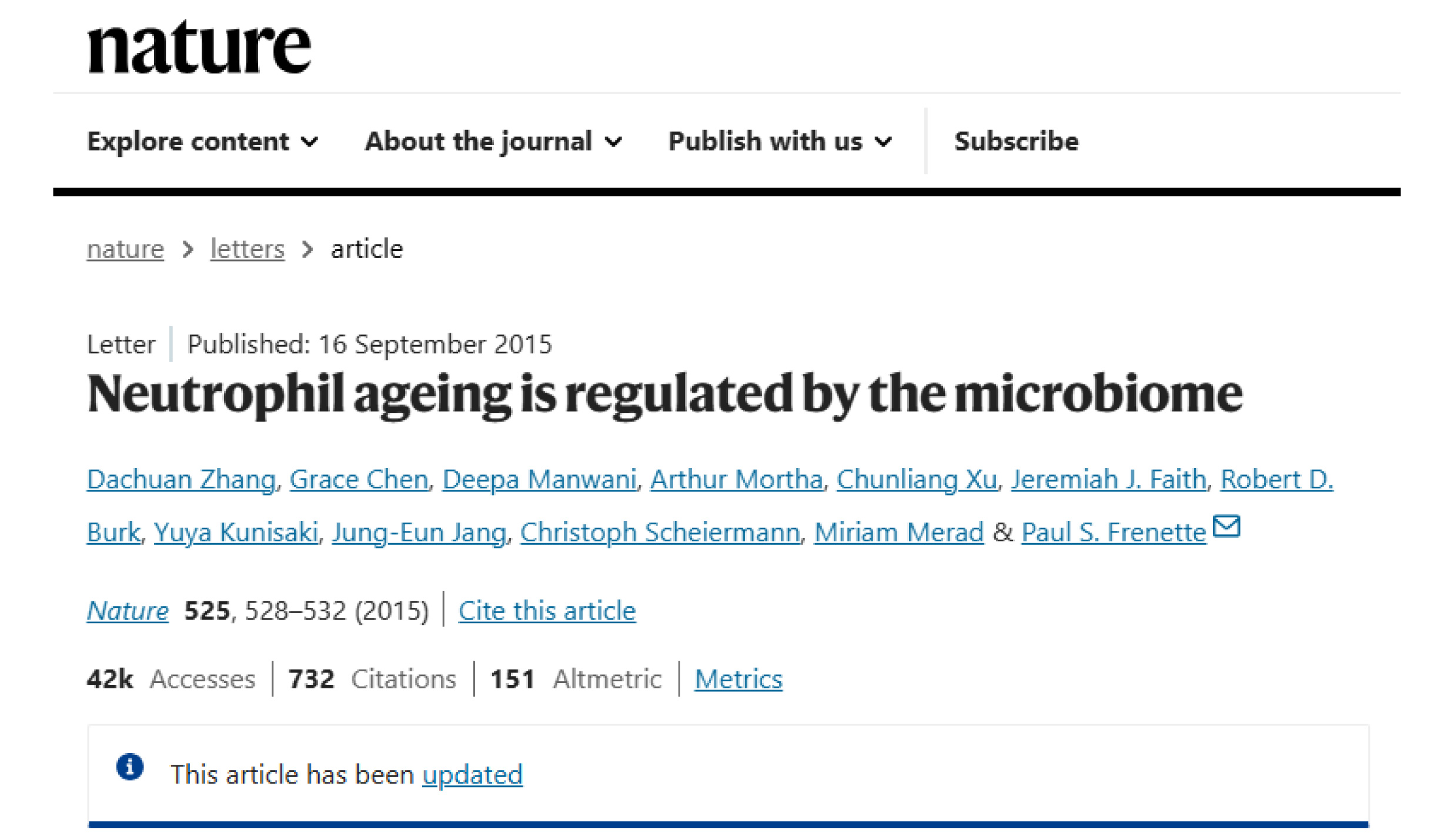Open author Miriam Merad's link

click(898, 532)
